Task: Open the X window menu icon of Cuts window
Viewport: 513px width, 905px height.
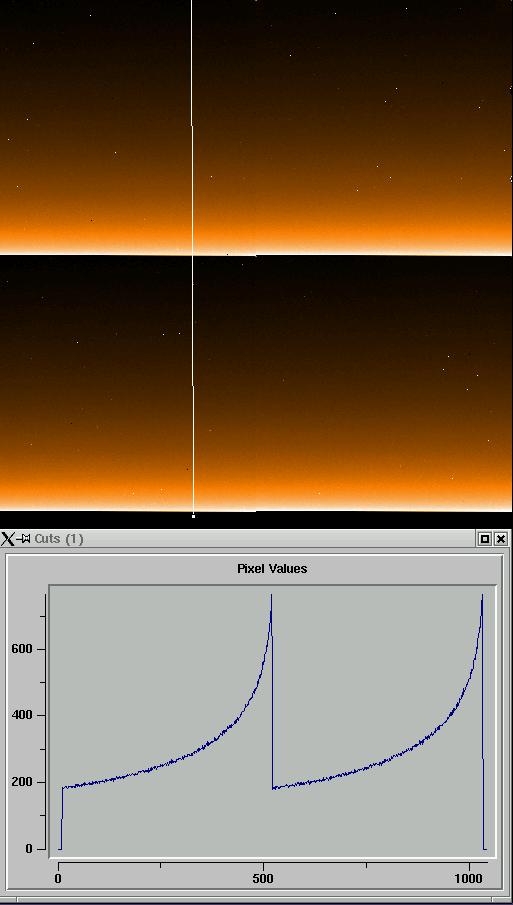Action: pos(8,539)
